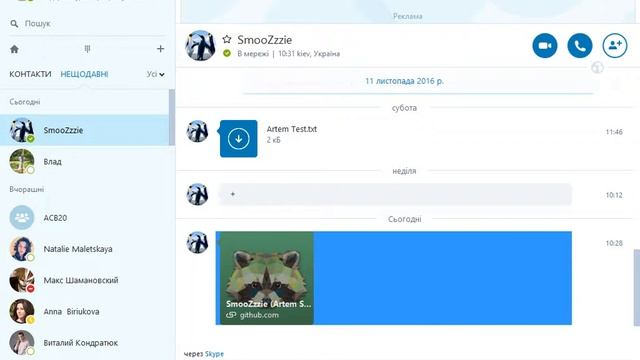The height and width of the screenshot is (360, 640).
Task: Click the chat history scrollbar
Action: coord(637,288)
